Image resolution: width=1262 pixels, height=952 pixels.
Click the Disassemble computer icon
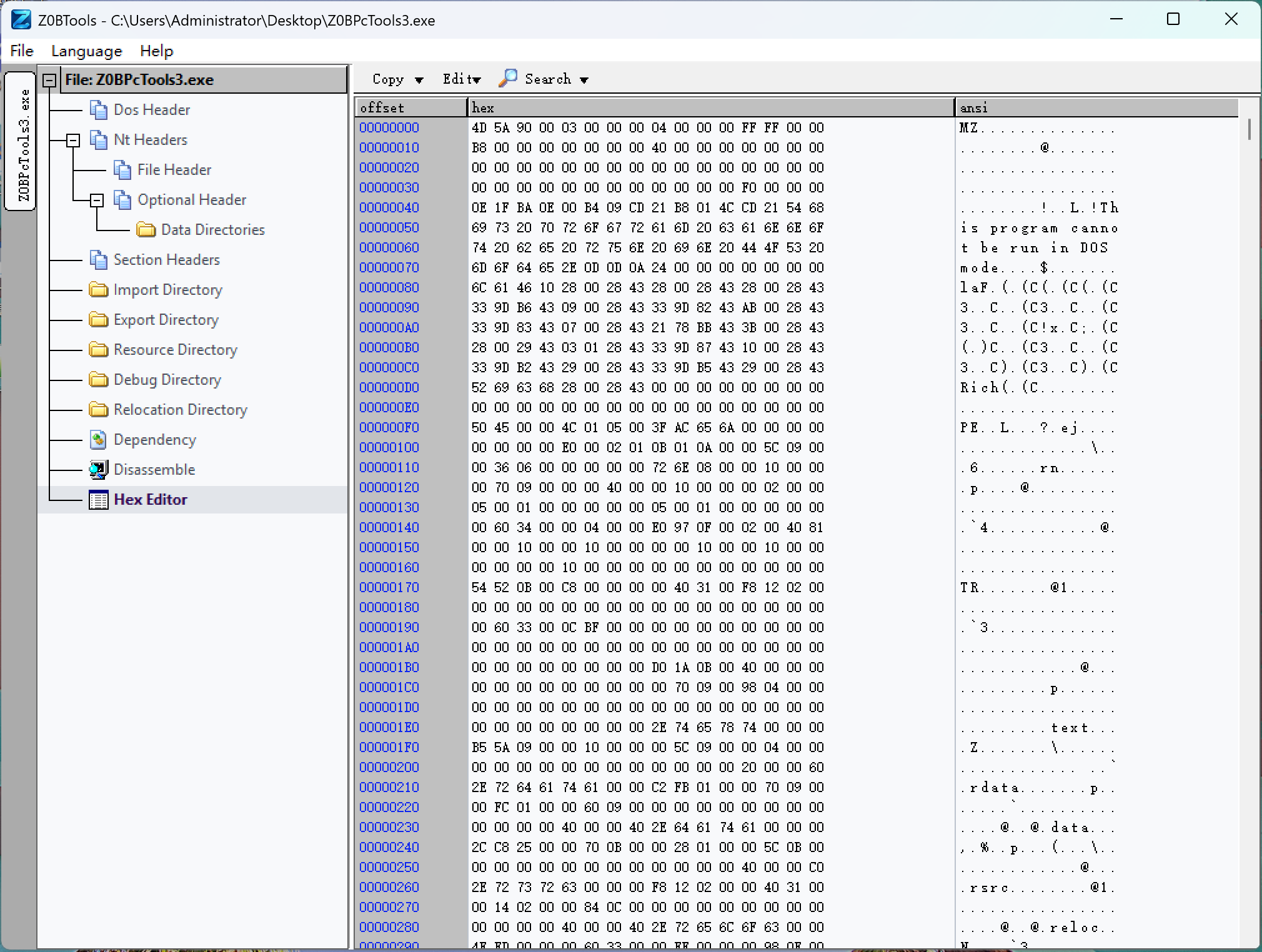click(x=98, y=470)
